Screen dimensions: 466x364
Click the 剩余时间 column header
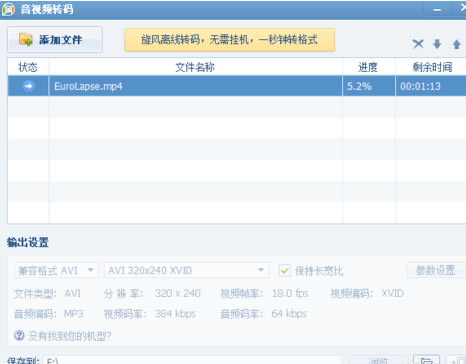coord(432,67)
